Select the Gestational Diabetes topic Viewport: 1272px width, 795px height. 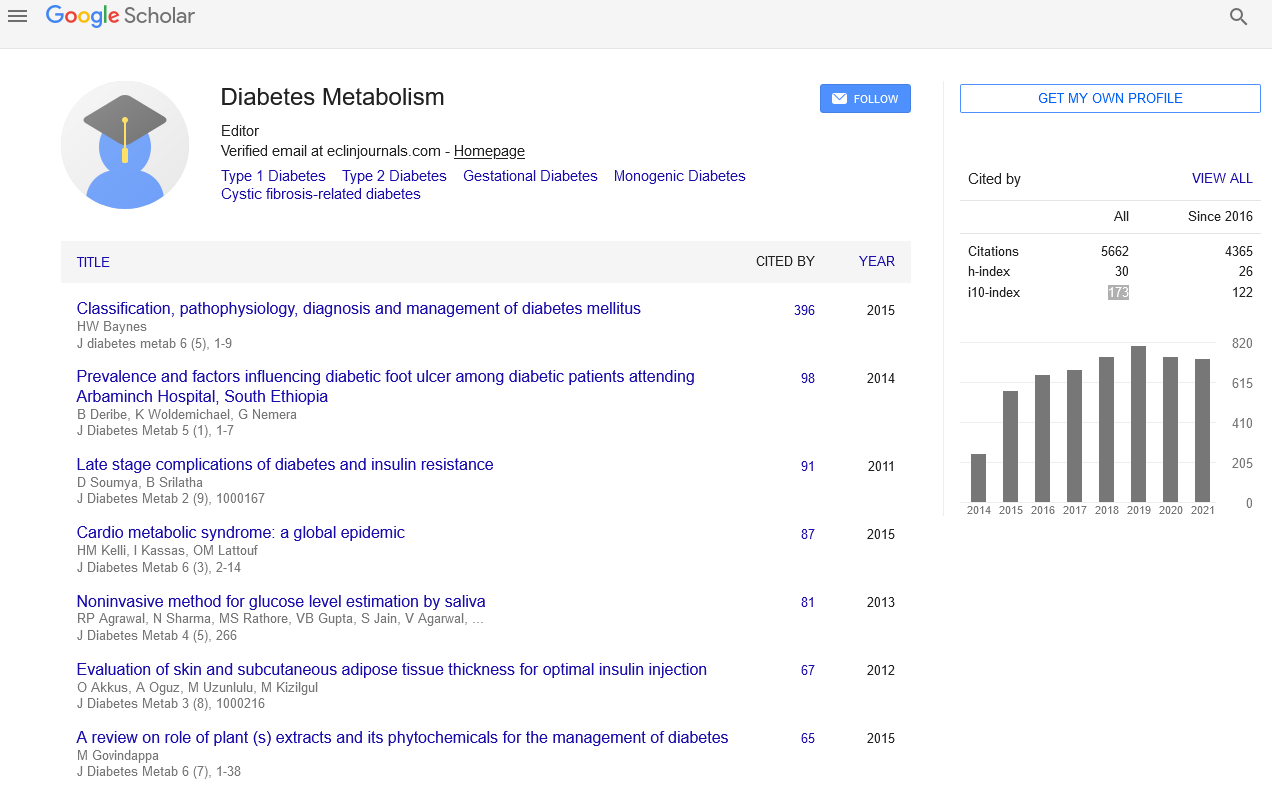(530, 176)
